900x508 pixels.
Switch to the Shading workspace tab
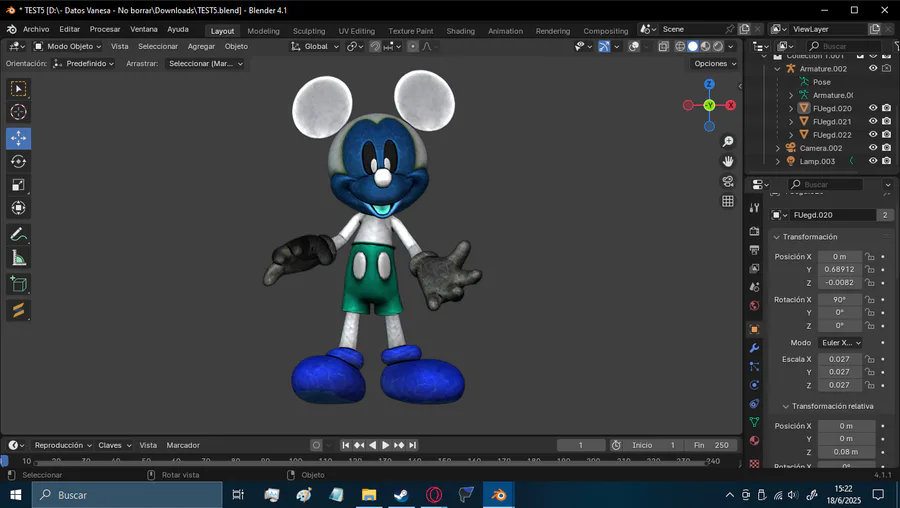point(460,31)
